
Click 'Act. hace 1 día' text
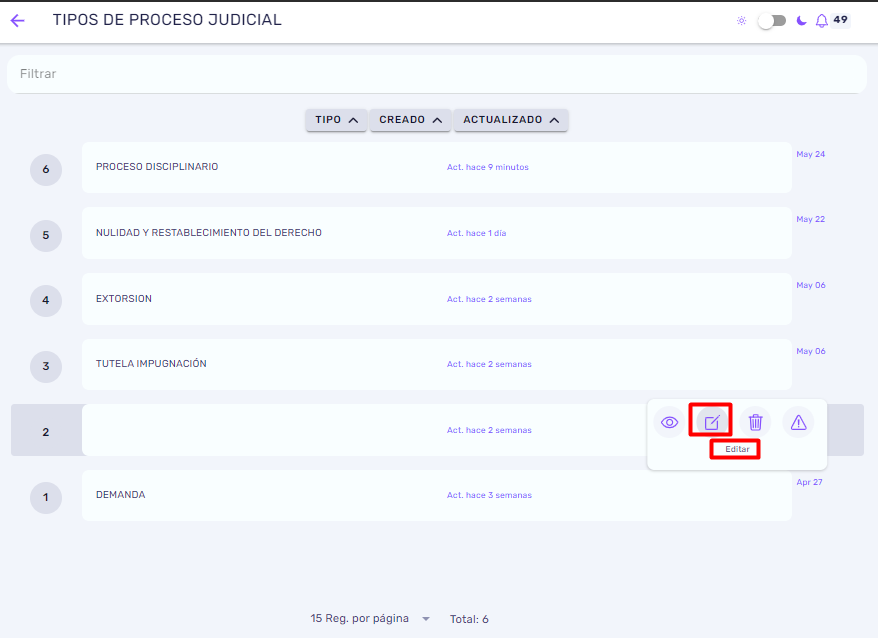[476, 233]
